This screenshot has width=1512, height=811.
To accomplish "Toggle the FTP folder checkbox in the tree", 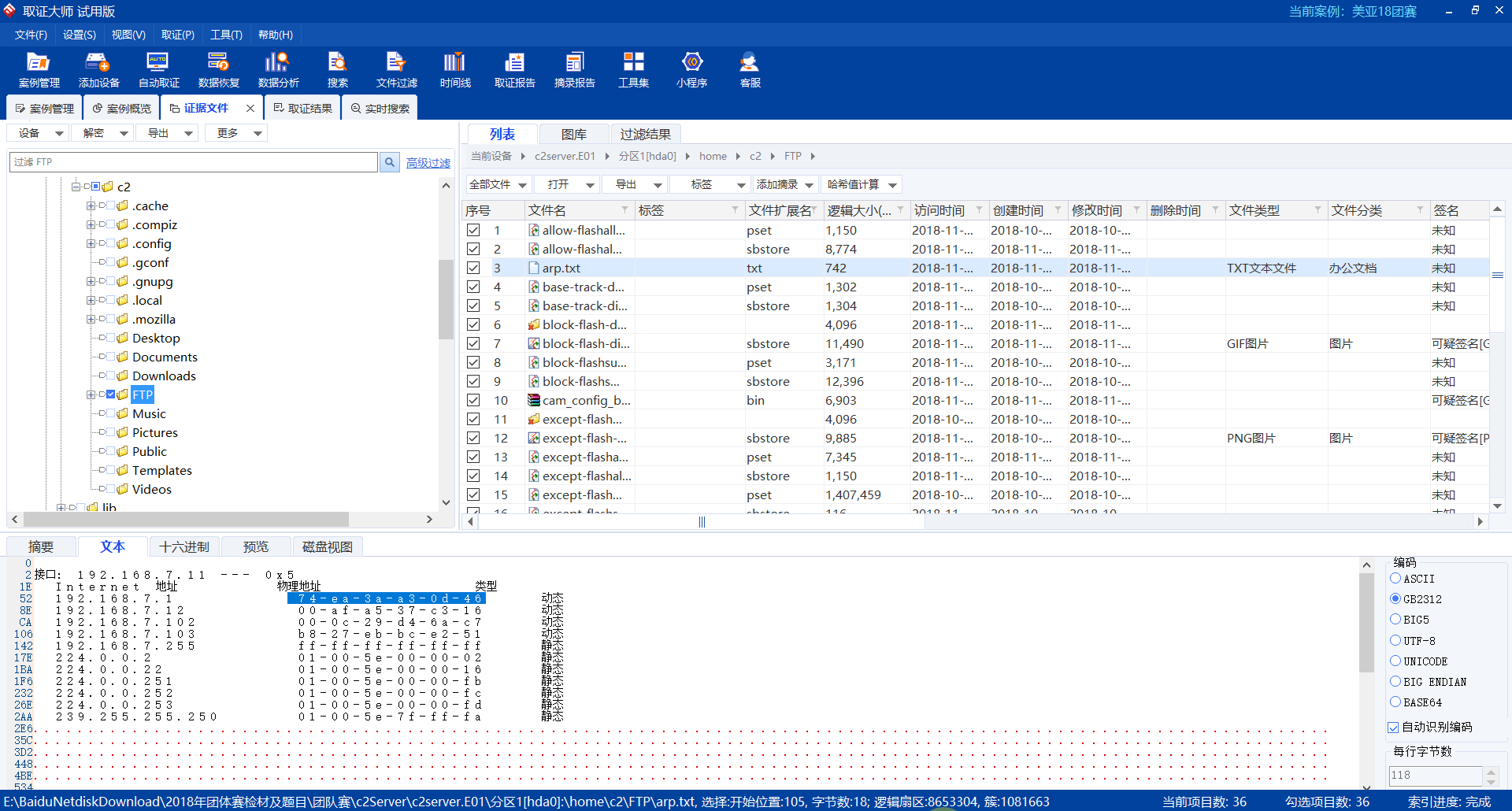I will coord(110,394).
